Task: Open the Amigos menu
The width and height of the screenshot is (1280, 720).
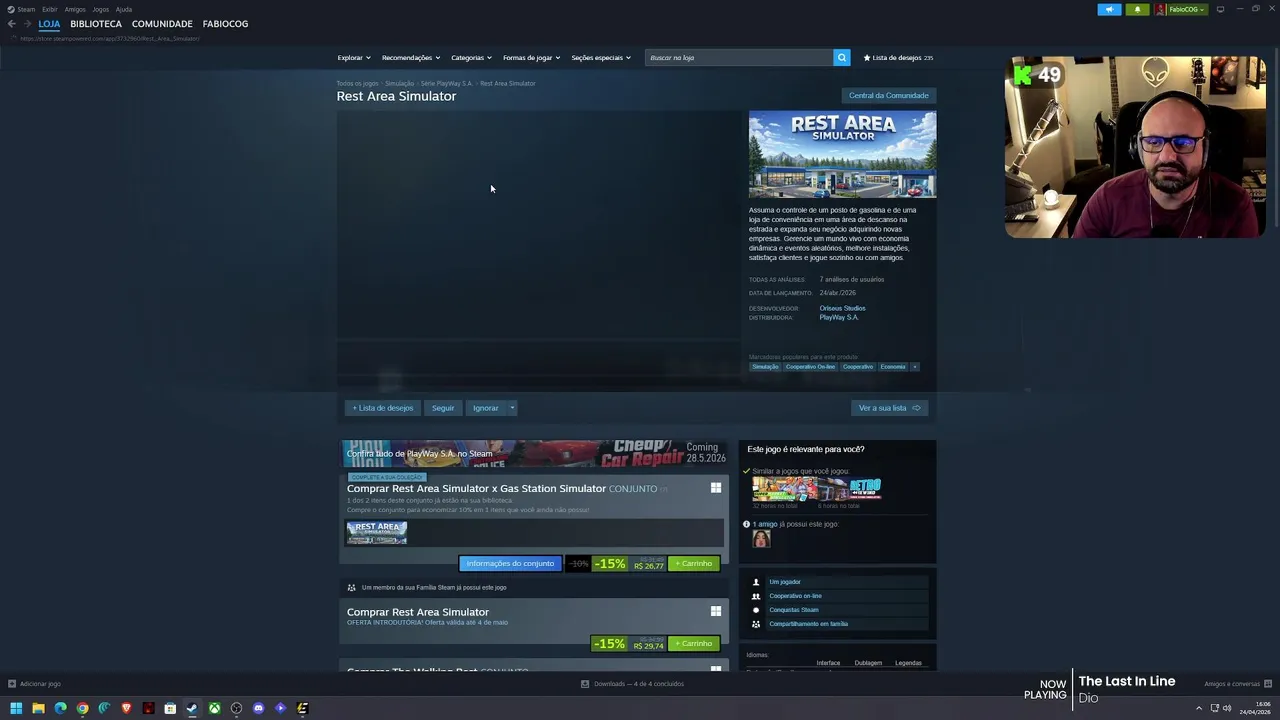Action: pyautogui.click(x=75, y=9)
